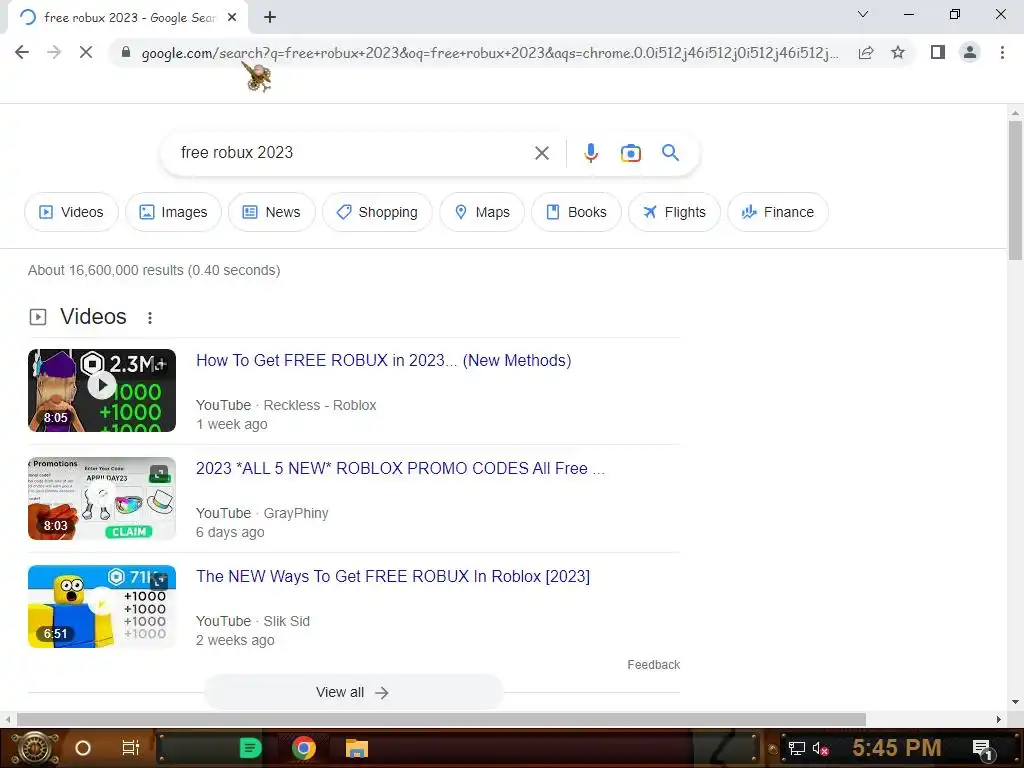Click the 'Reckless - Roblox' channel text

[320, 405]
